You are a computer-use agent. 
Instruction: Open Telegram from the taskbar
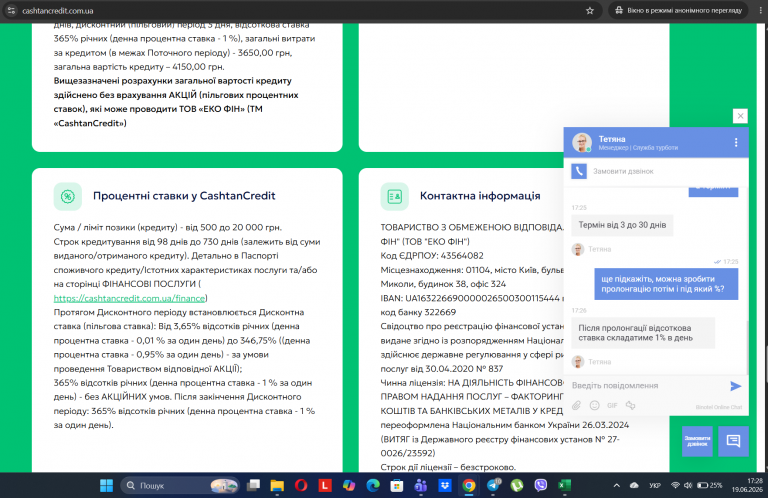pos(493,485)
